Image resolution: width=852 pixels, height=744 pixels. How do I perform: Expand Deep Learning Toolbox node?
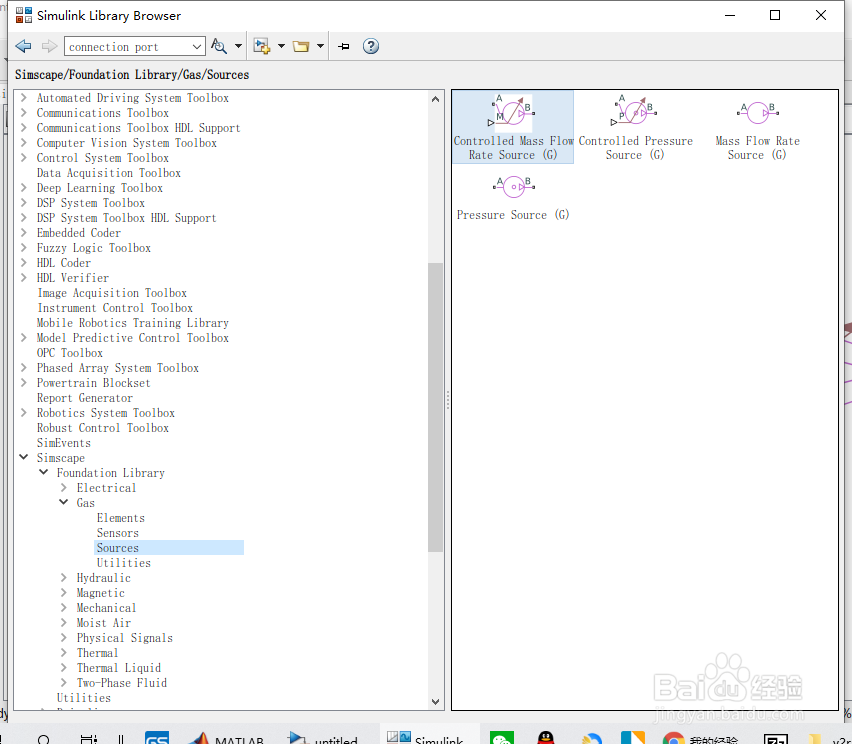tap(23, 187)
